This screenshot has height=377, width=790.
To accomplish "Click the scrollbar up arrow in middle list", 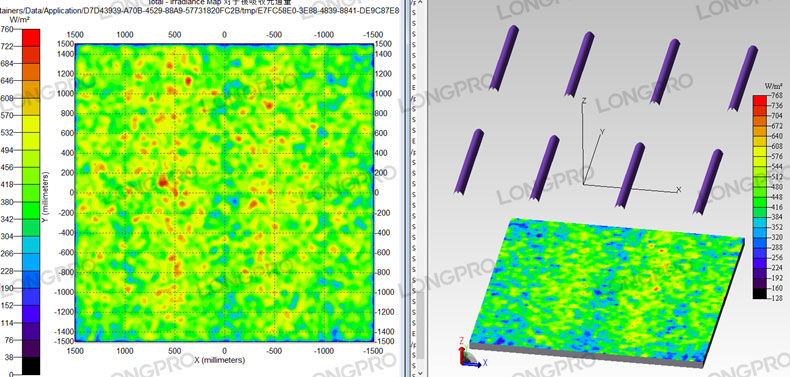I will 421,4.
